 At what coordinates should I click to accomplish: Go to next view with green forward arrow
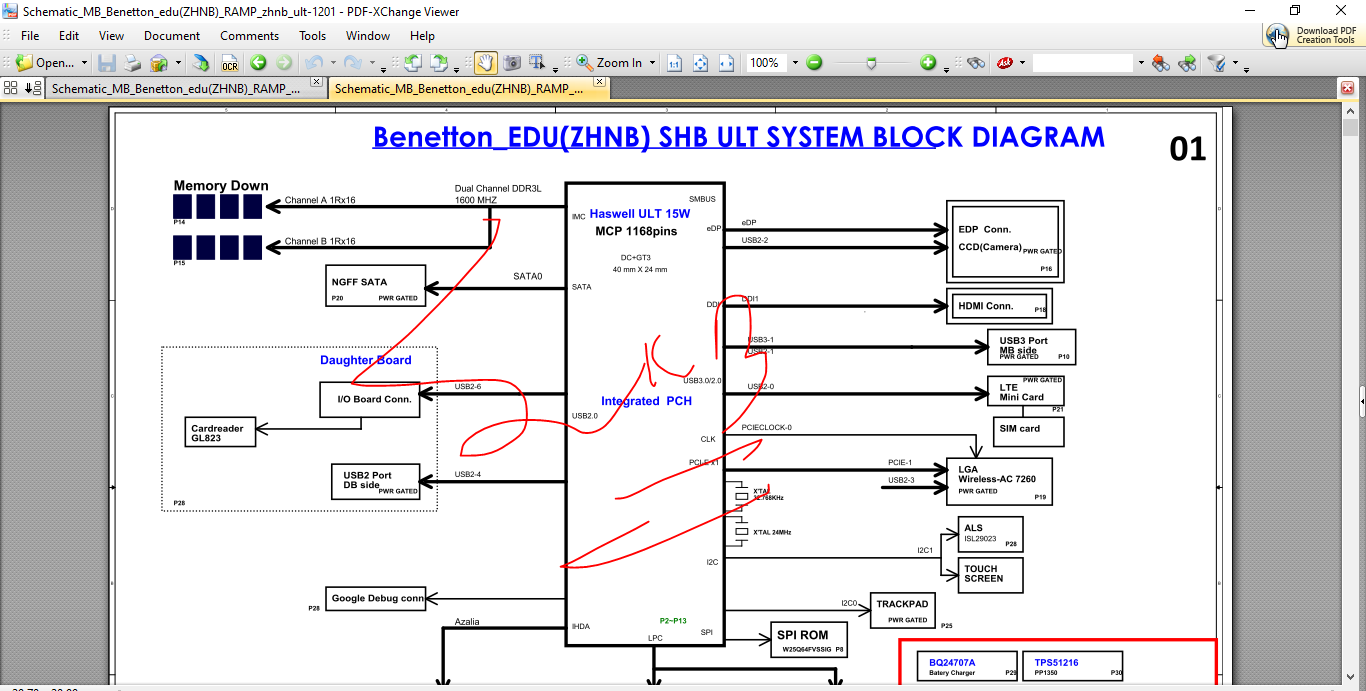(x=284, y=62)
